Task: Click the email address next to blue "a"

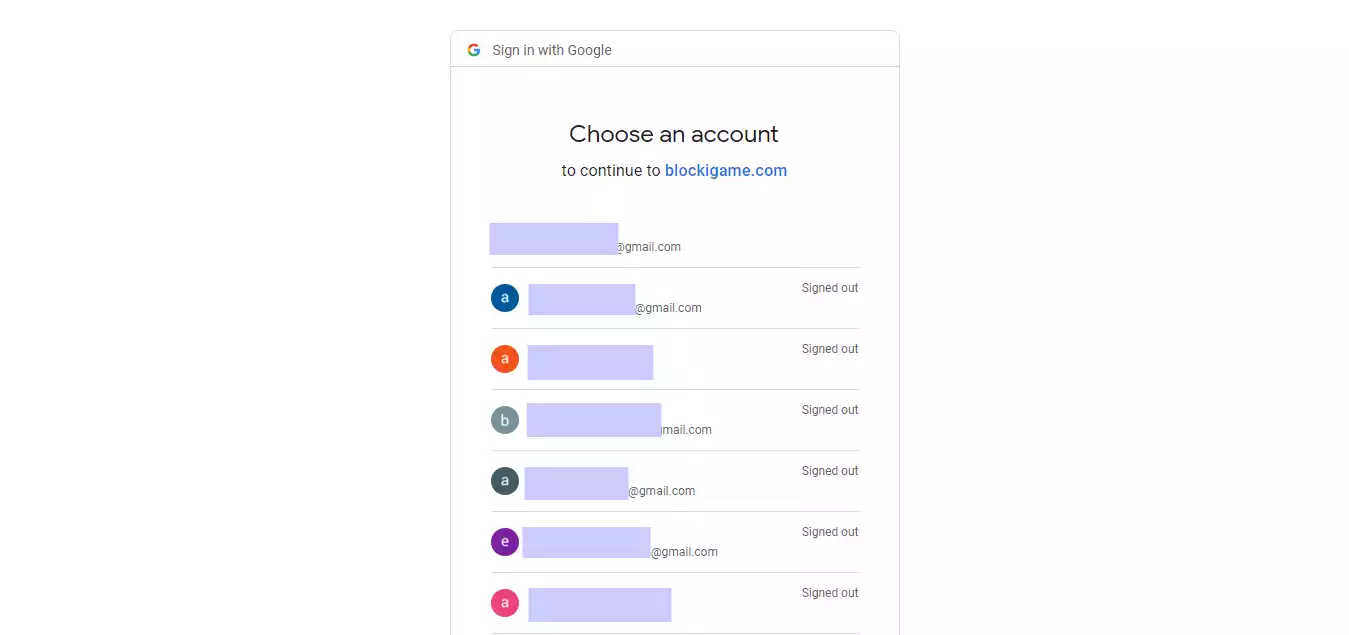Action: click(615, 302)
